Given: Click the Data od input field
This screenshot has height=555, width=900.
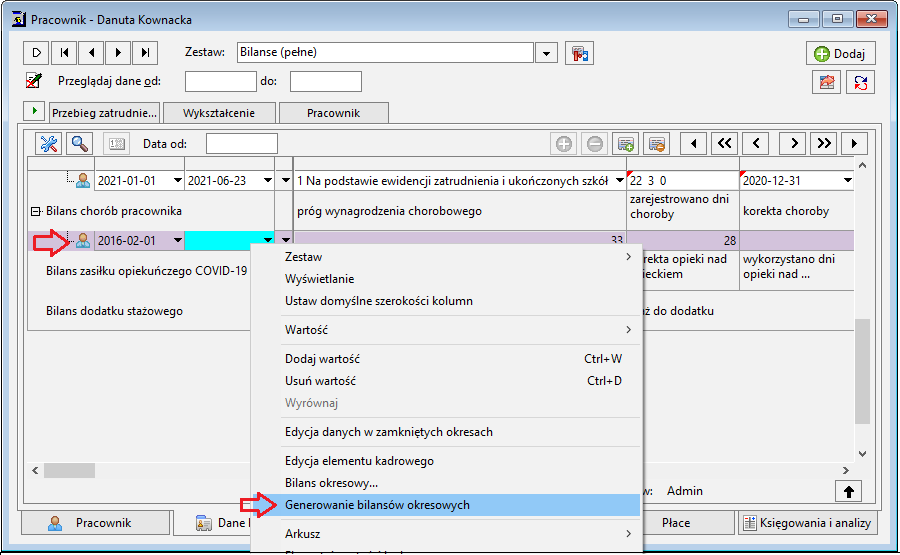Looking at the screenshot, I should click(242, 143).
